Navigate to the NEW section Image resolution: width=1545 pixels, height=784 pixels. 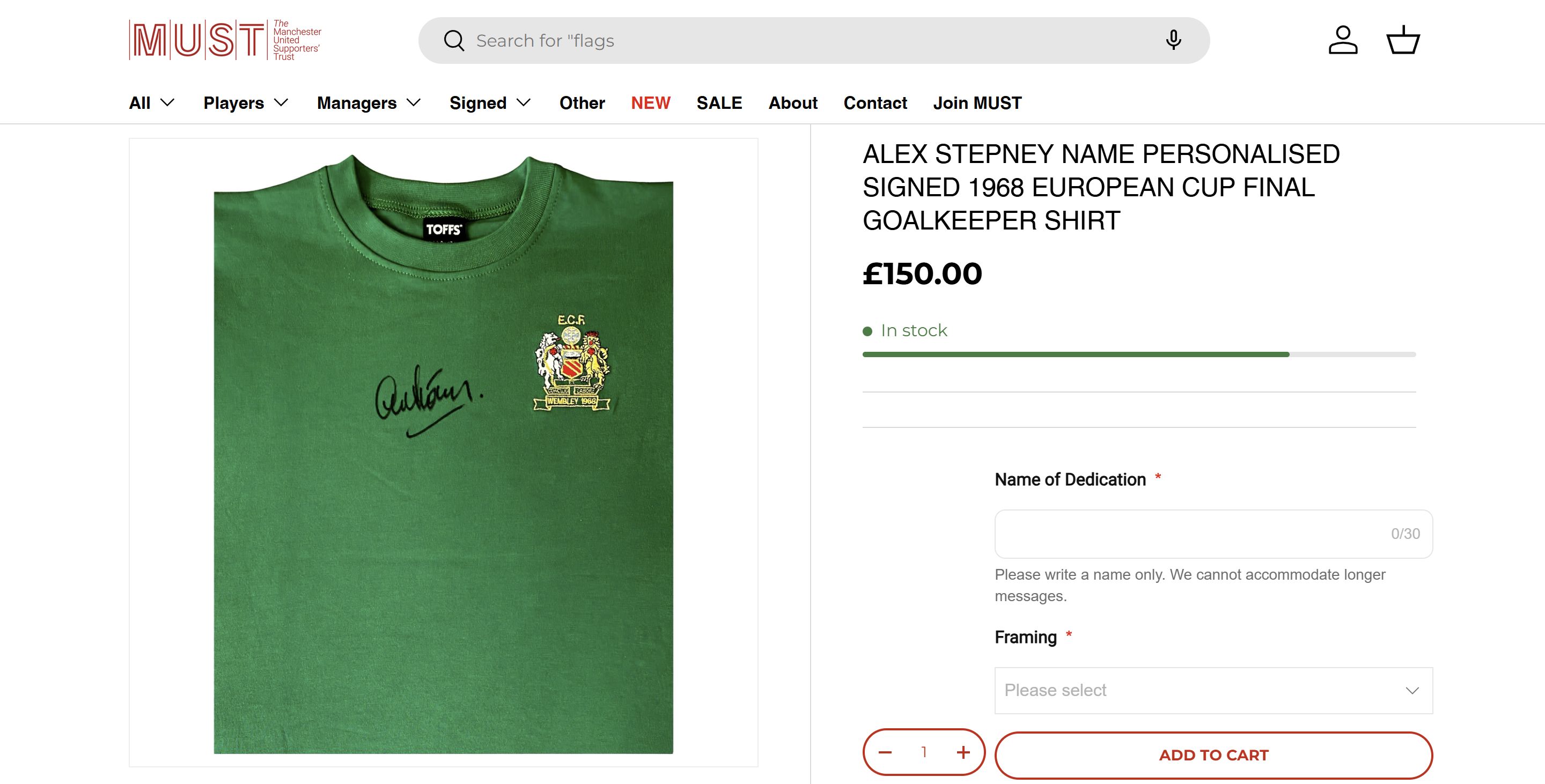pyautogui.click(x=650, y=103)
